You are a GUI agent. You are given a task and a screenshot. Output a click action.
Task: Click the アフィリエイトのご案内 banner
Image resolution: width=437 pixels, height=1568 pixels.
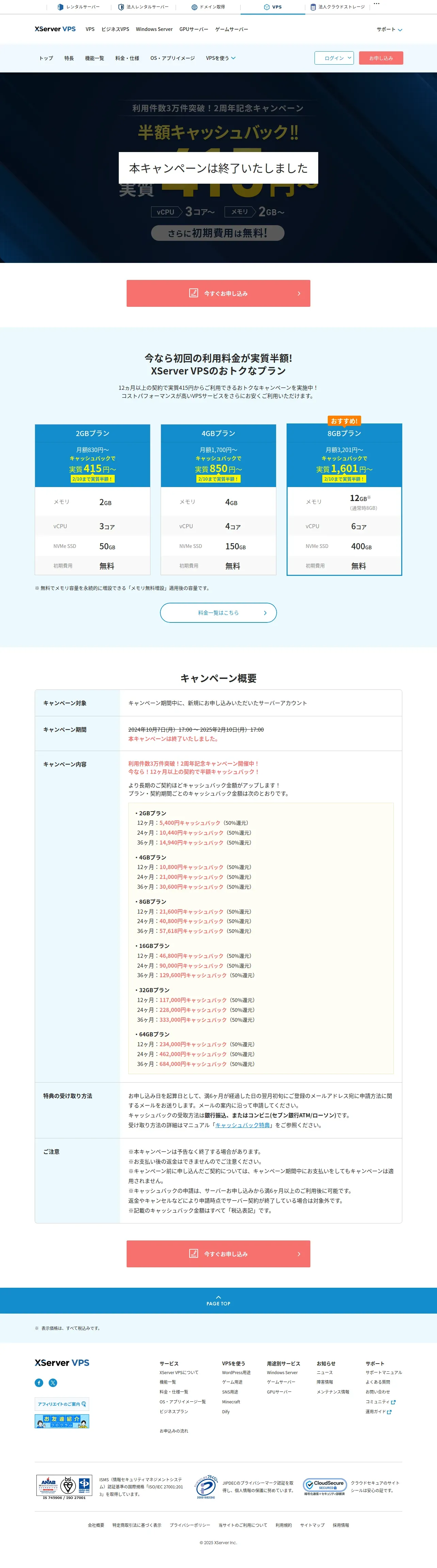(62, 1404)
